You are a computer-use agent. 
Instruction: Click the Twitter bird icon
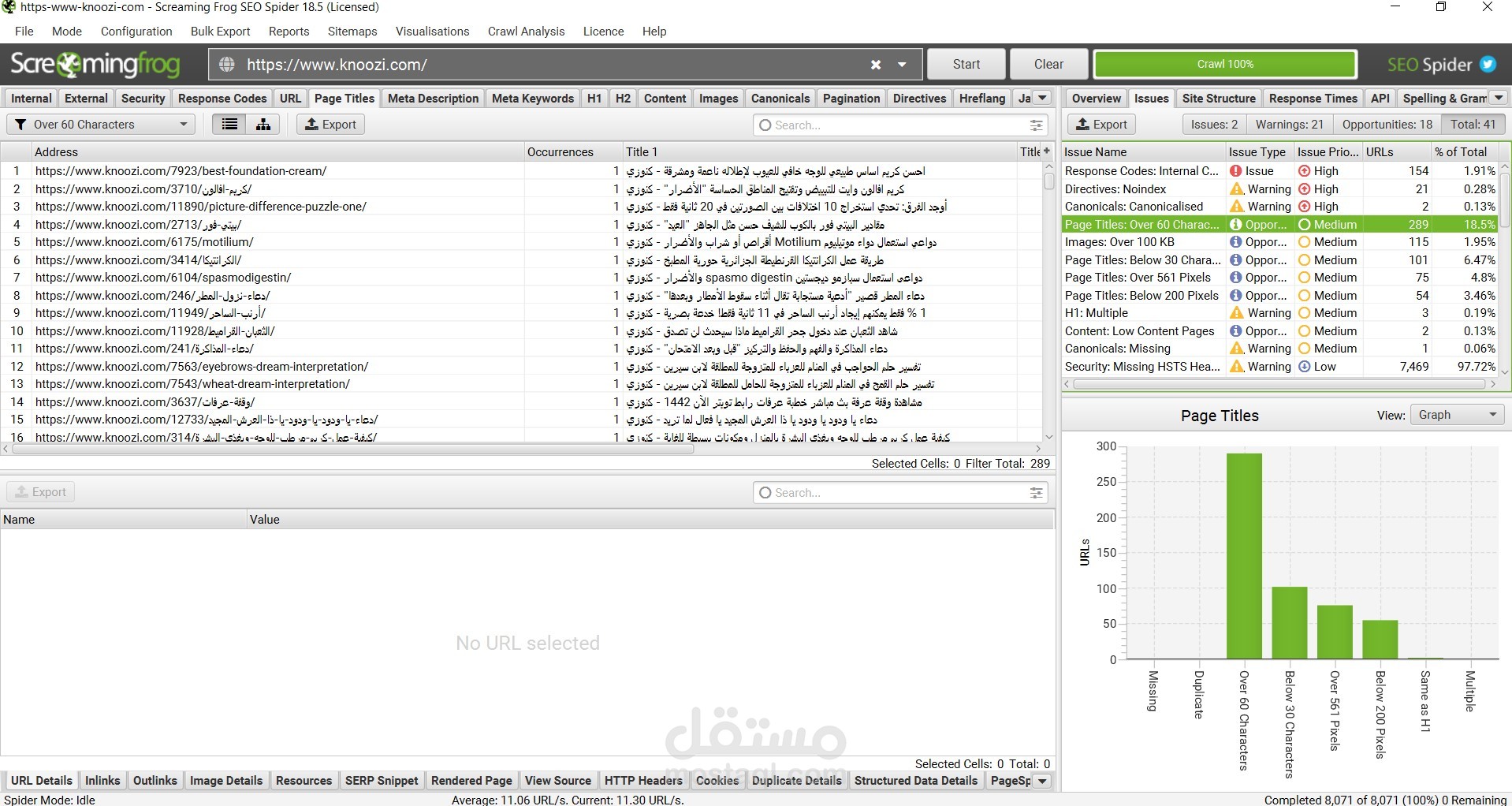coord(1488,65)
